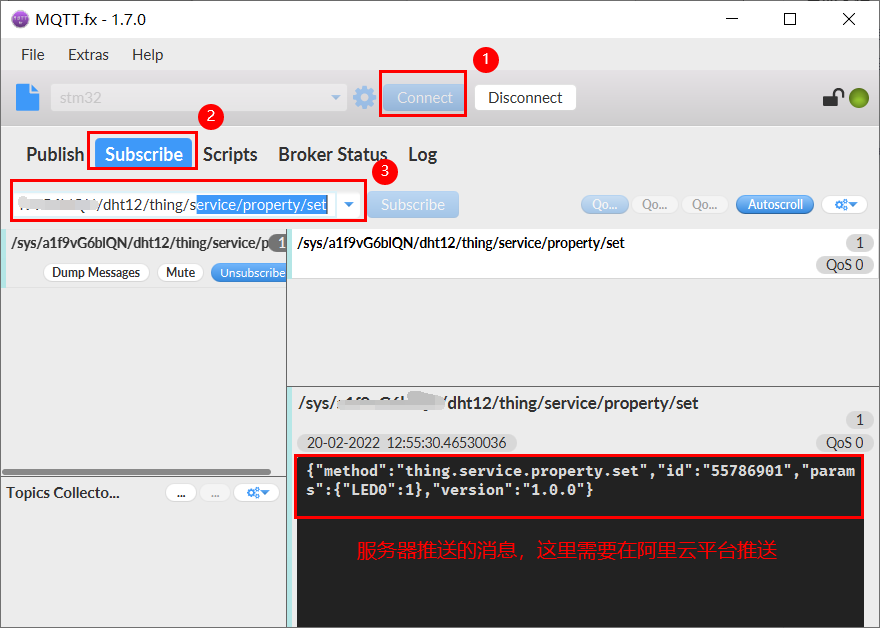Click the MQTT.fx app icon in title bar
Viewport: 880px width, 628px height.
coord(20,19)
